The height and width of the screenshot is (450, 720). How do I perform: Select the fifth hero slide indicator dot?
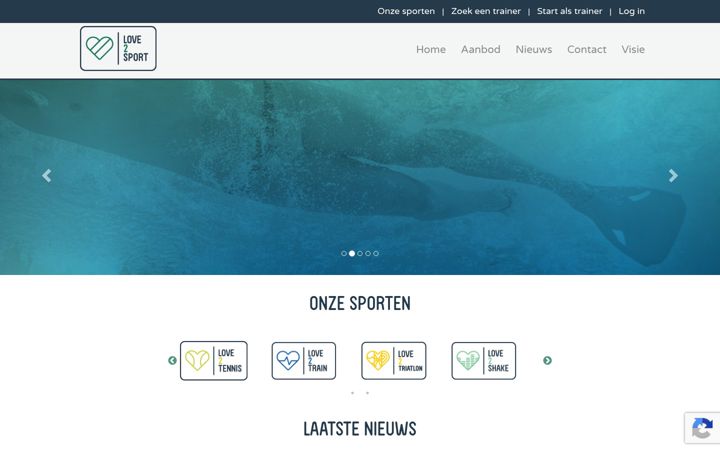pos(376,253)
